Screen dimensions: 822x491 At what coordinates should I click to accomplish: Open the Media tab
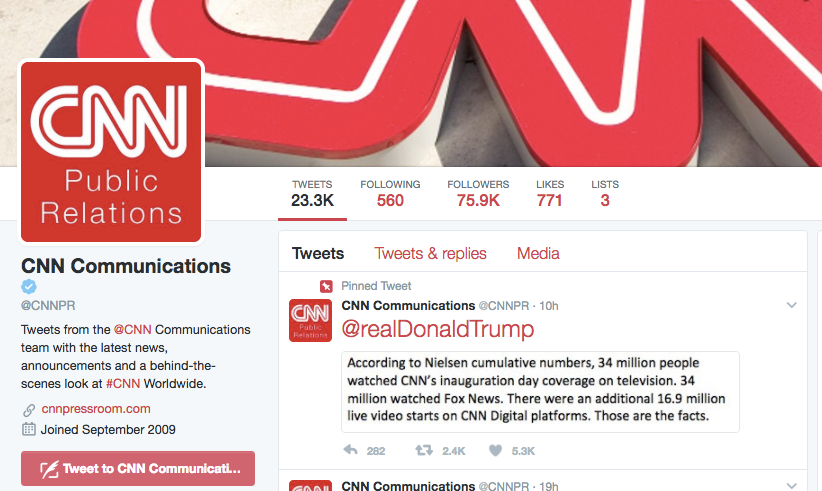click(538, 254)
